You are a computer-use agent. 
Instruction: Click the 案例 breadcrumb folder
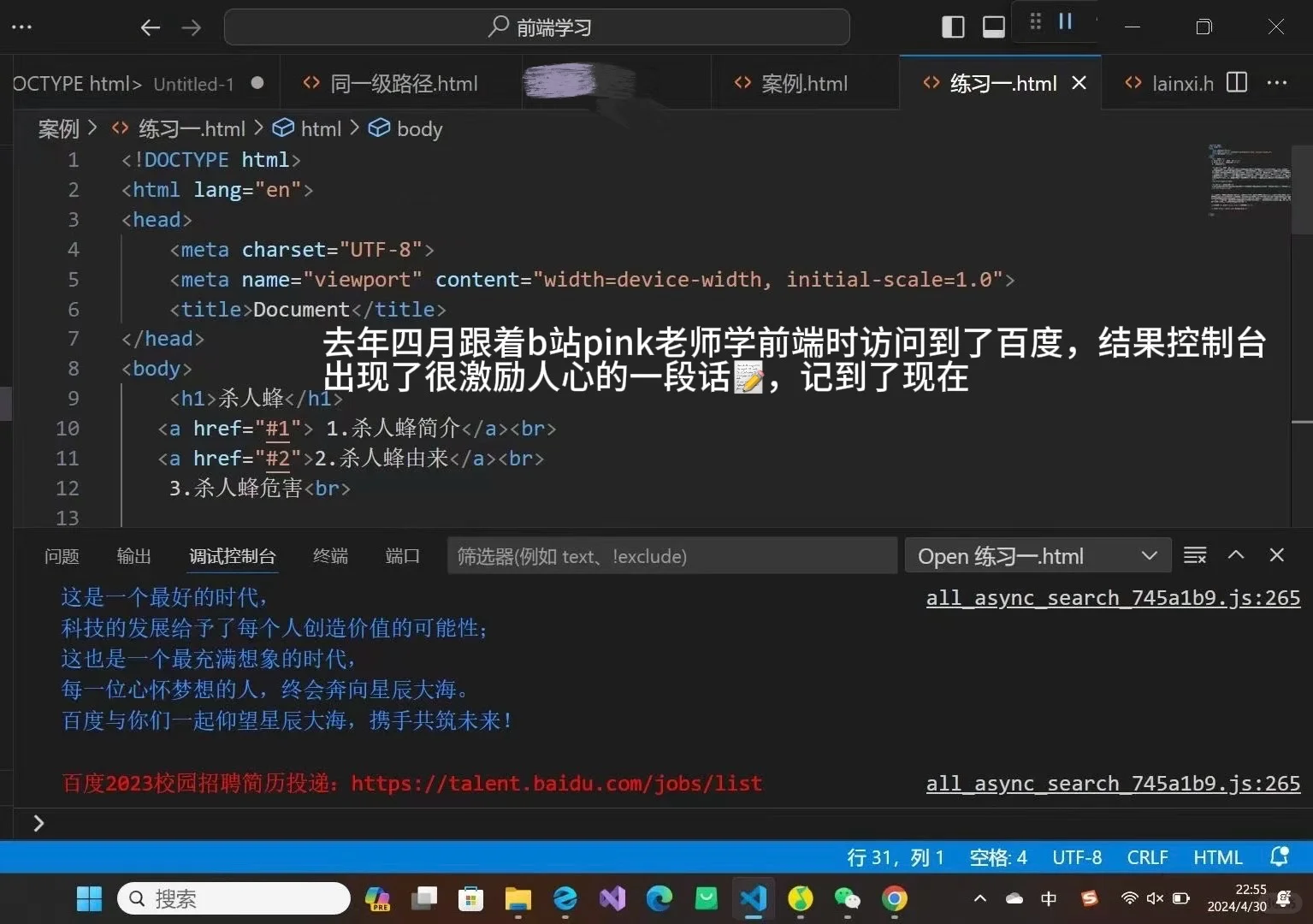[x=59, y=128]
